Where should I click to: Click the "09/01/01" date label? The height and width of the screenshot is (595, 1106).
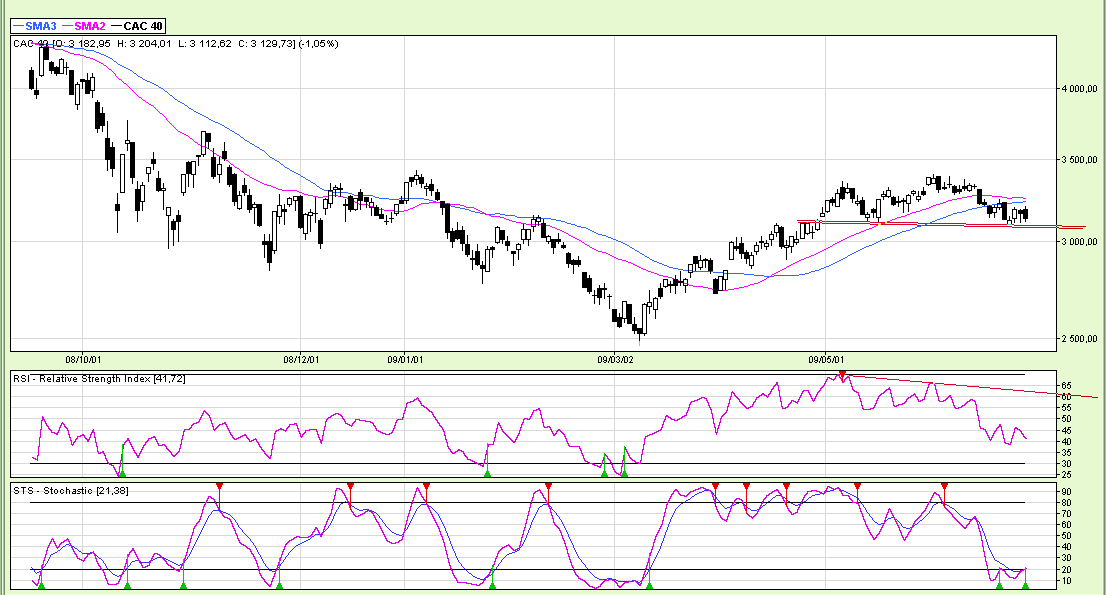(x=405, y=360)
